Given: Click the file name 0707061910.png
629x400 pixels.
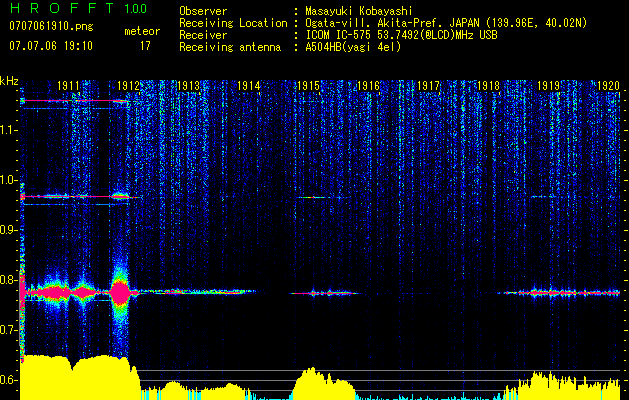Looking at the screenshot, I should 51,27.
